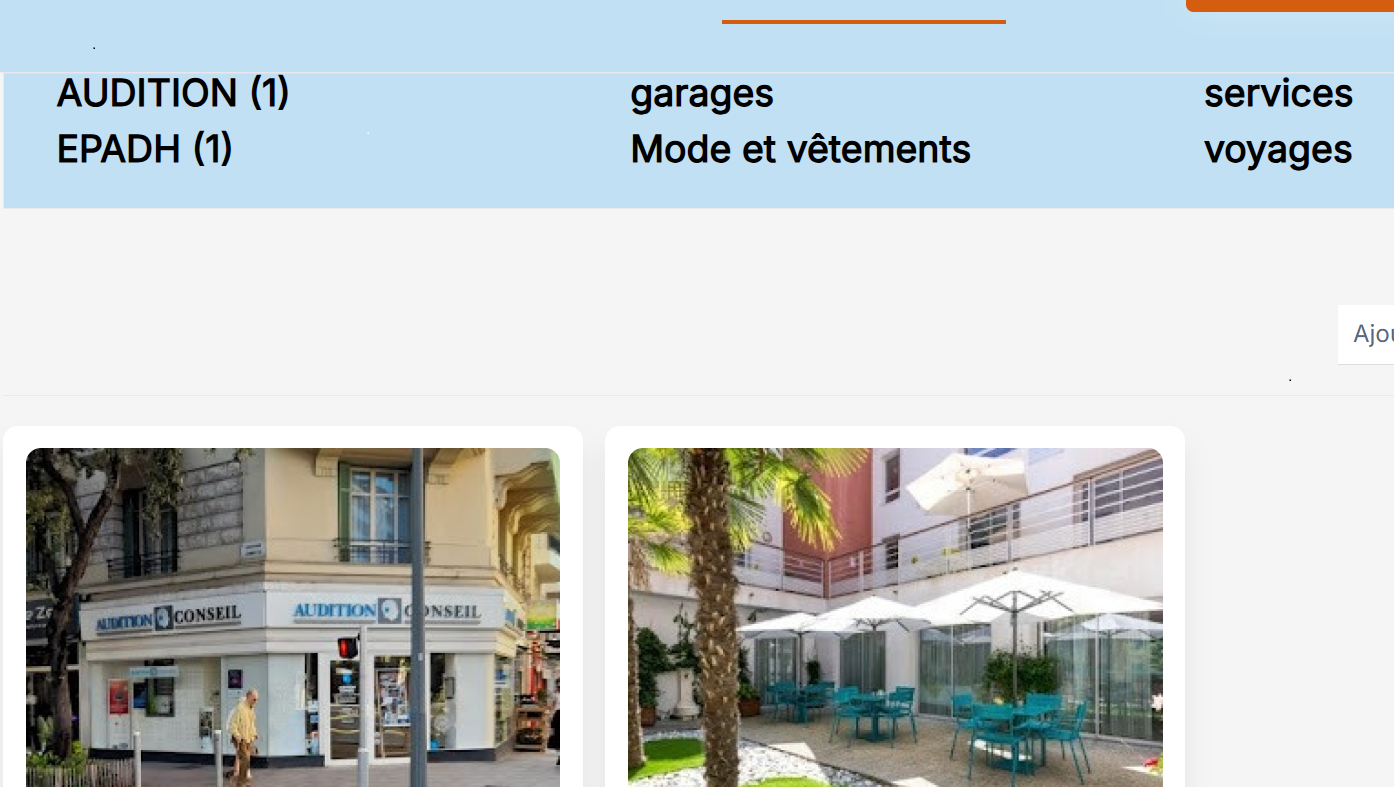Image resolution: width=1394 pixels, height=787 pixels.
Task: Click the orange button in the header
Action: pos(1290,5)
